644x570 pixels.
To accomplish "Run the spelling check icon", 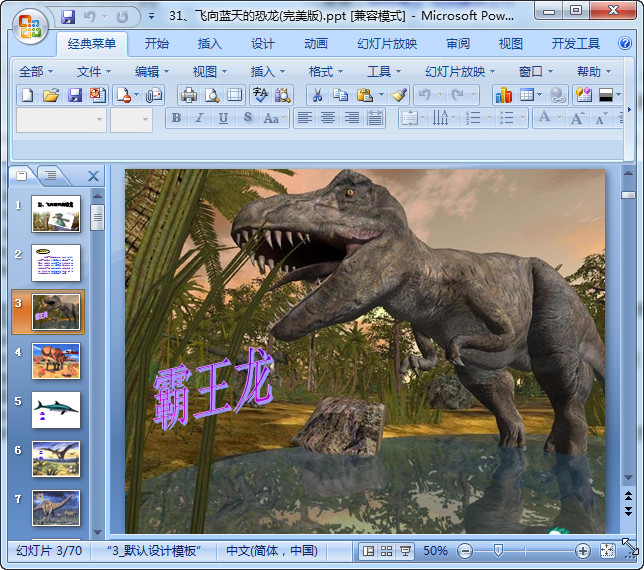I will [x=260, y=95].
